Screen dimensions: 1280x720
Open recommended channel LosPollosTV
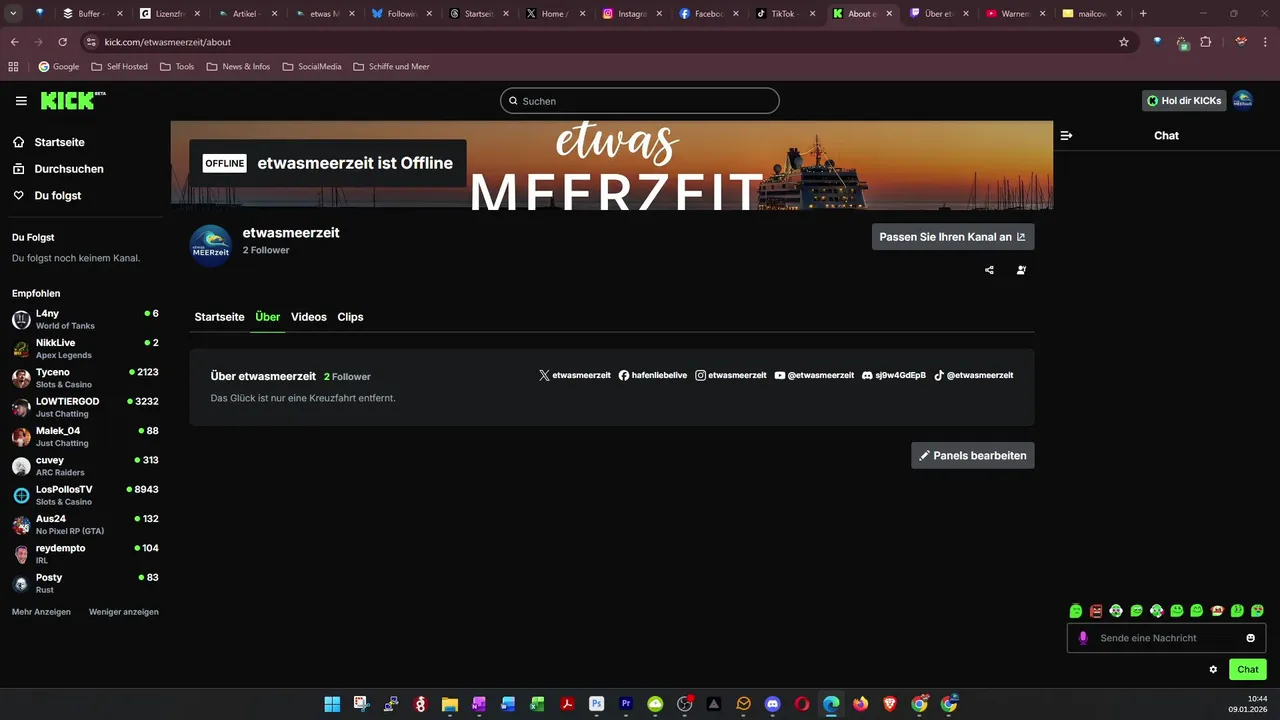[85, 495]
